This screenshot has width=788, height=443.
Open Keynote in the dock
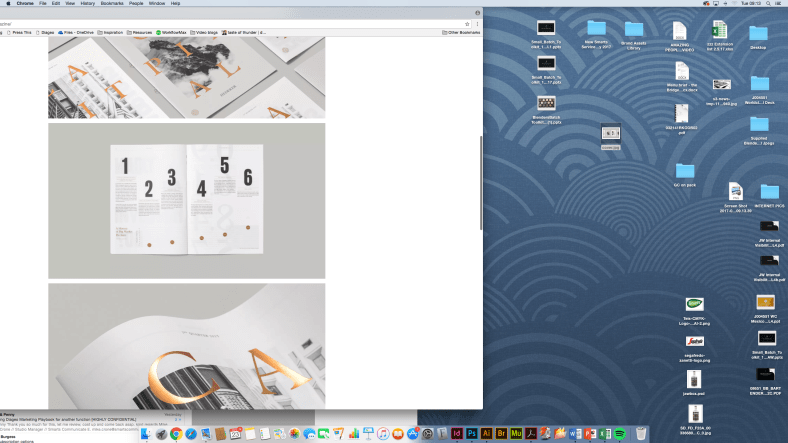point(368,433)
